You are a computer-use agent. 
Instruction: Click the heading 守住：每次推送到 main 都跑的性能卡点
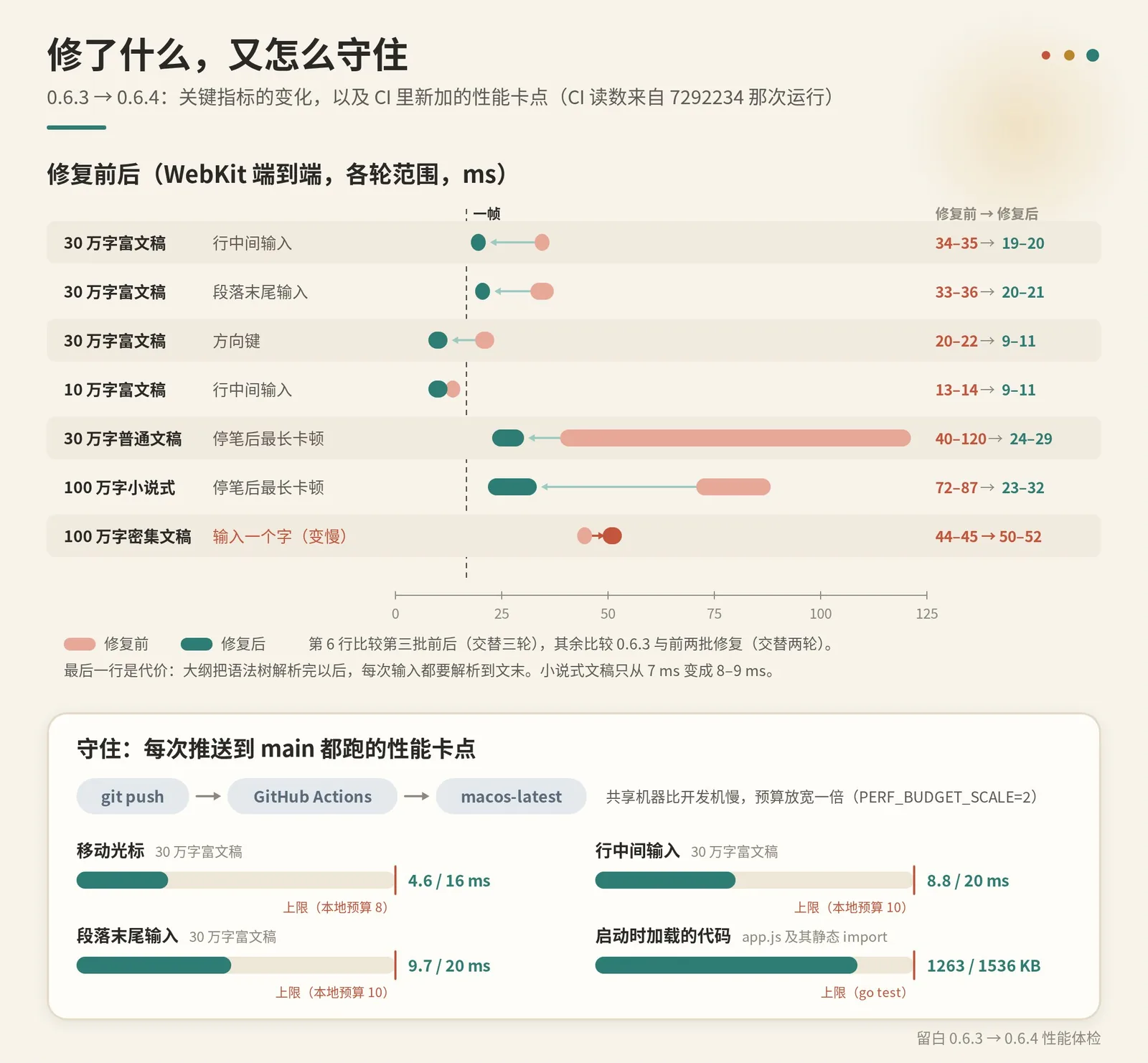276,749
